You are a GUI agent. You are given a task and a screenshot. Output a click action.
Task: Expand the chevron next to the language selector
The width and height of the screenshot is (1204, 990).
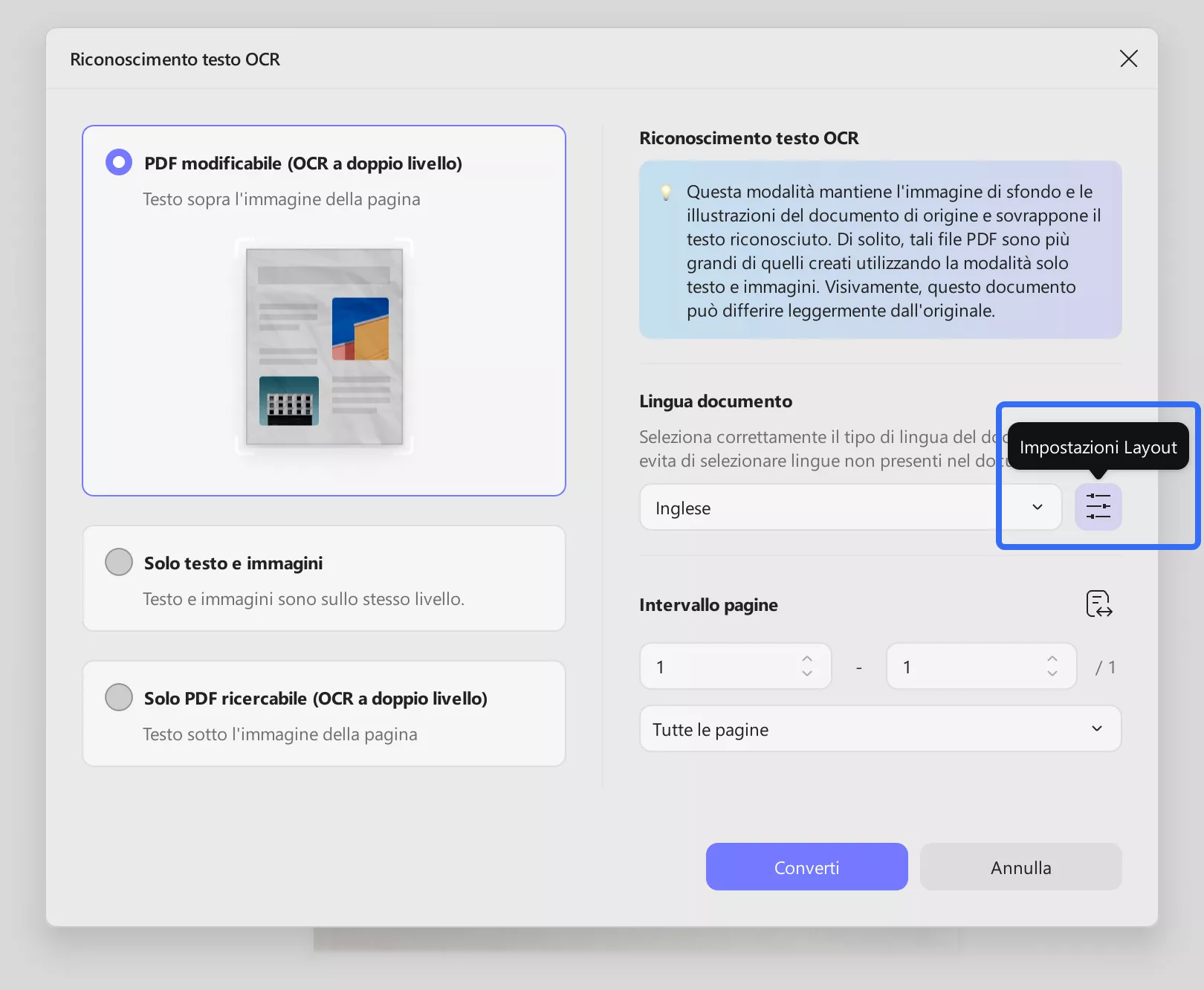[1037, 507]
